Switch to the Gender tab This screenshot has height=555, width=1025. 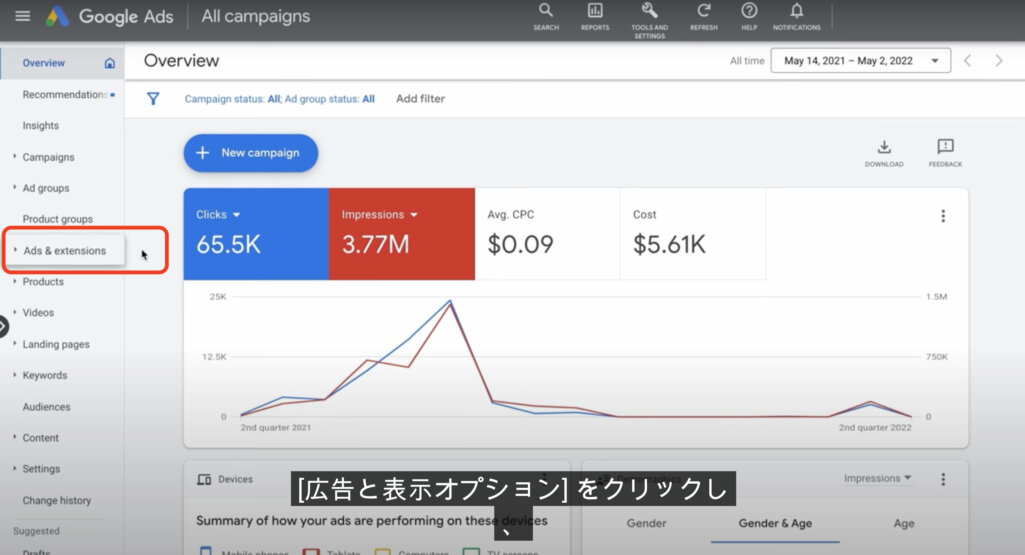(x=646, y=523)
